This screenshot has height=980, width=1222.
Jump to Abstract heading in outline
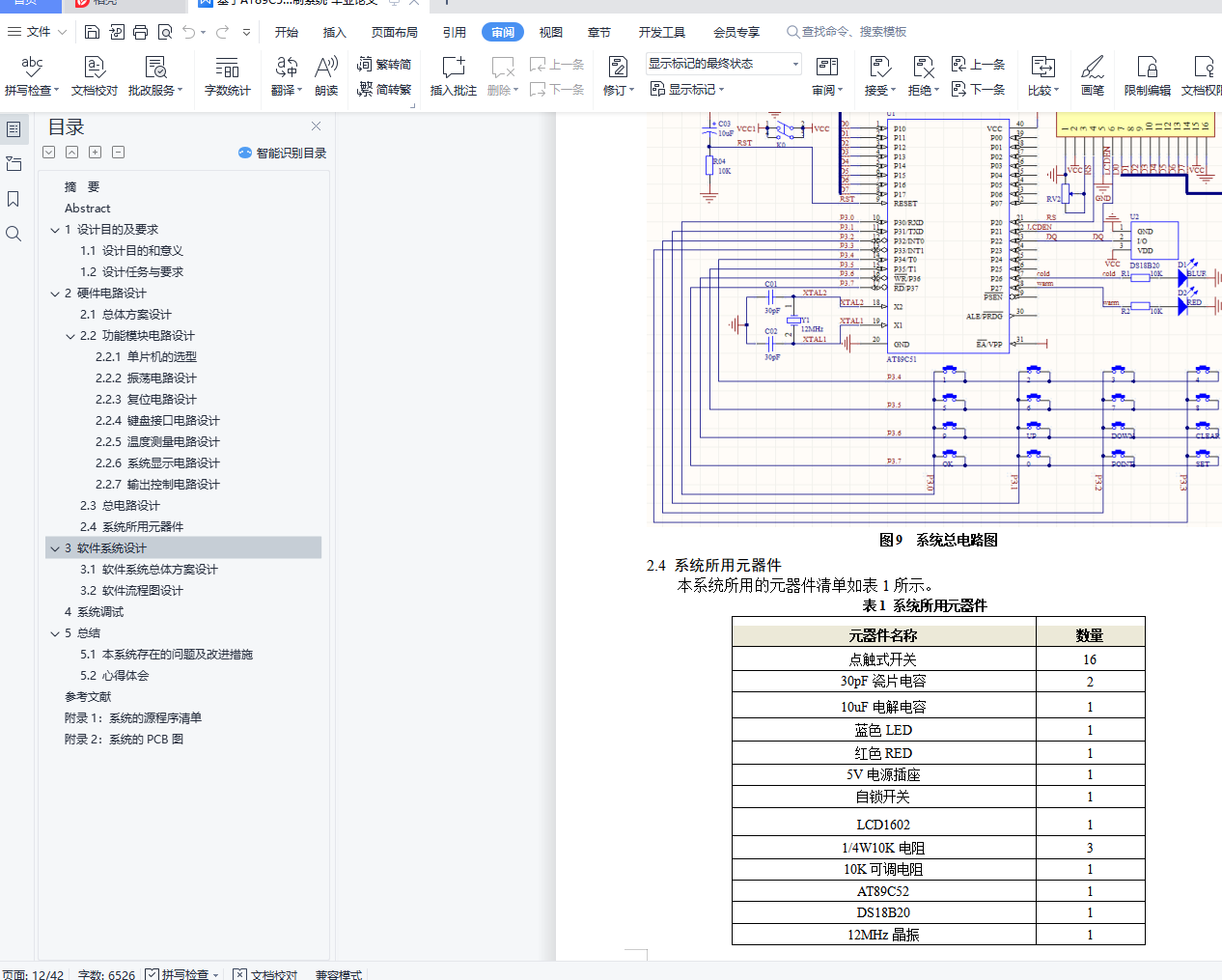88,209
